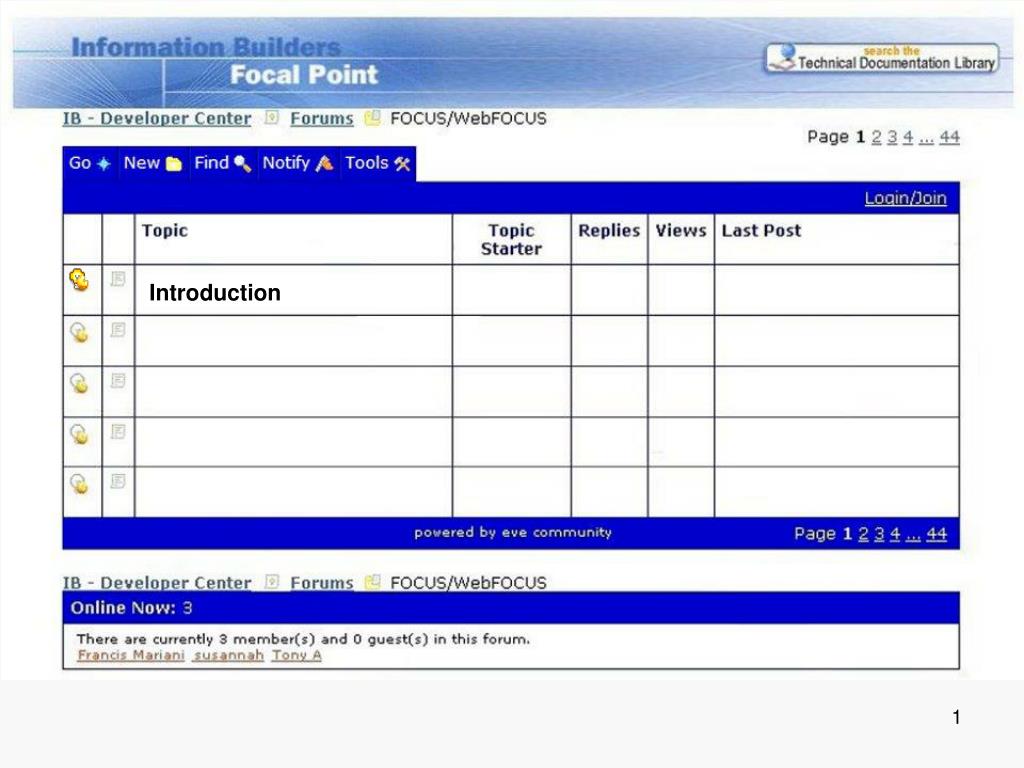1024x768 pixels.
Task: Open the bottom IB - Developer Center breadcrumb
Action: (157, 583)
